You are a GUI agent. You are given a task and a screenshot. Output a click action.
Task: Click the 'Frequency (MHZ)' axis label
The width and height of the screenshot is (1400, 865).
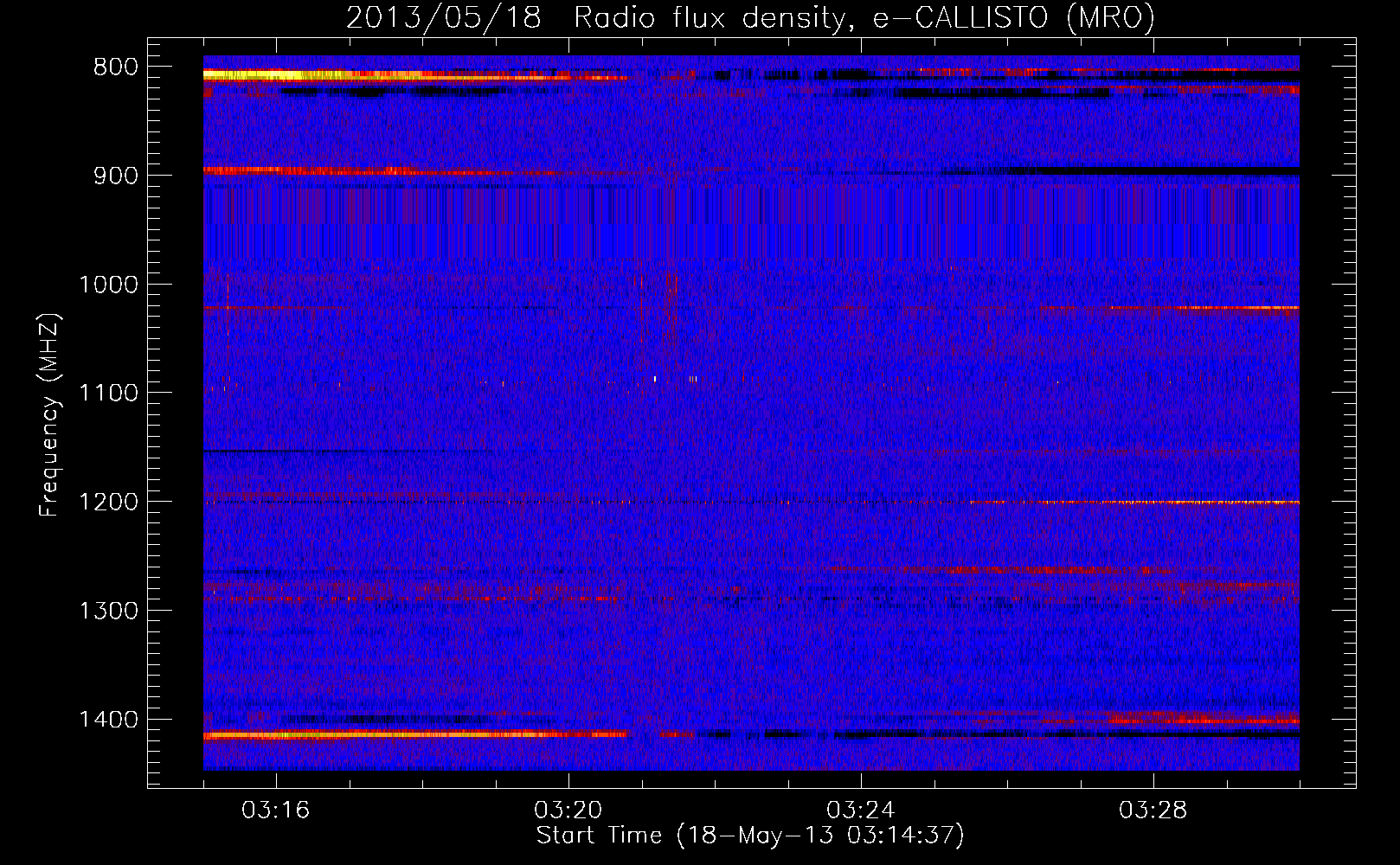(x=49, y=415)
